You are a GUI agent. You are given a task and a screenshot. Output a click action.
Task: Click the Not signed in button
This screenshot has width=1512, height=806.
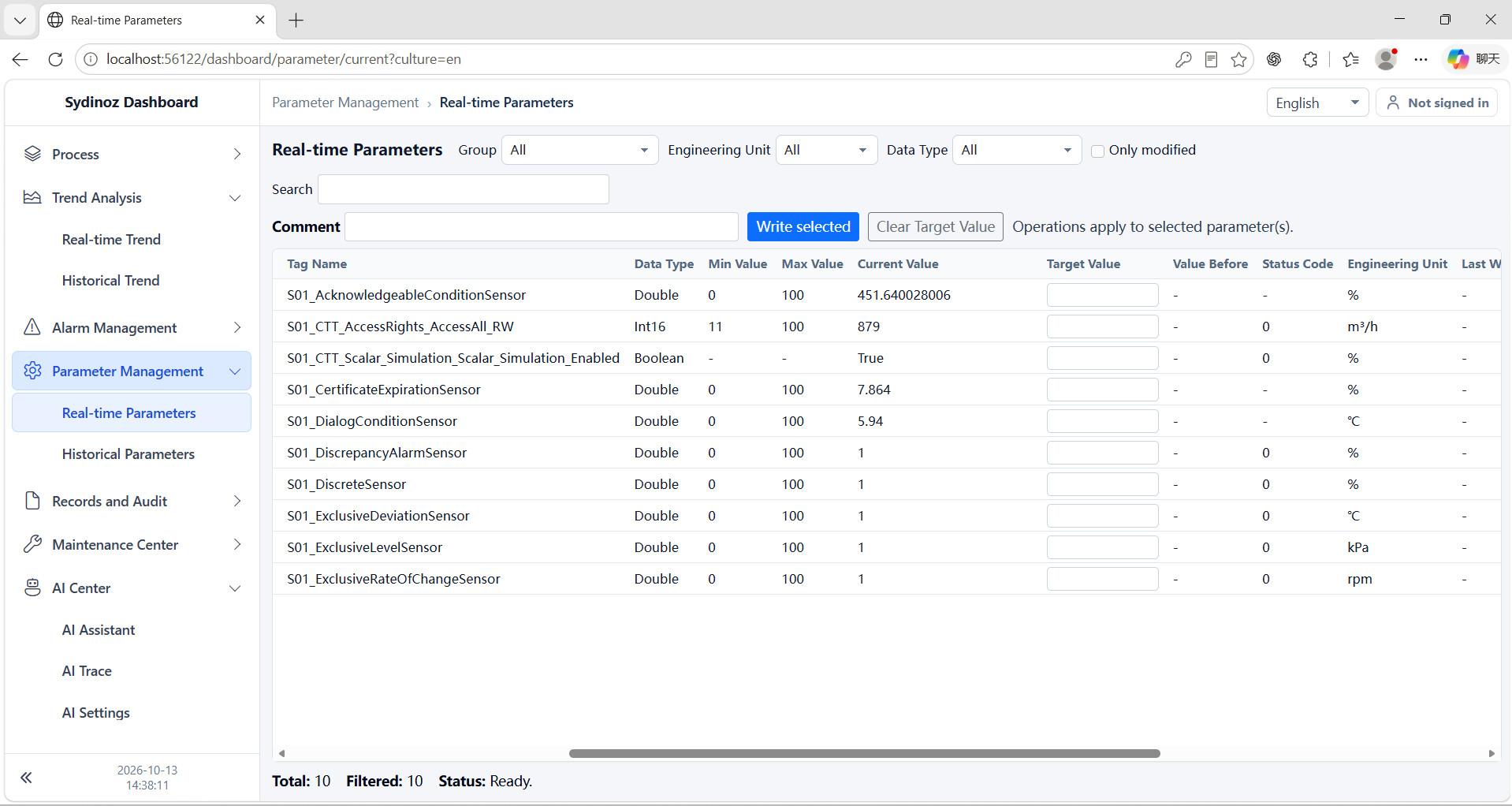[x=1436, y=103]
